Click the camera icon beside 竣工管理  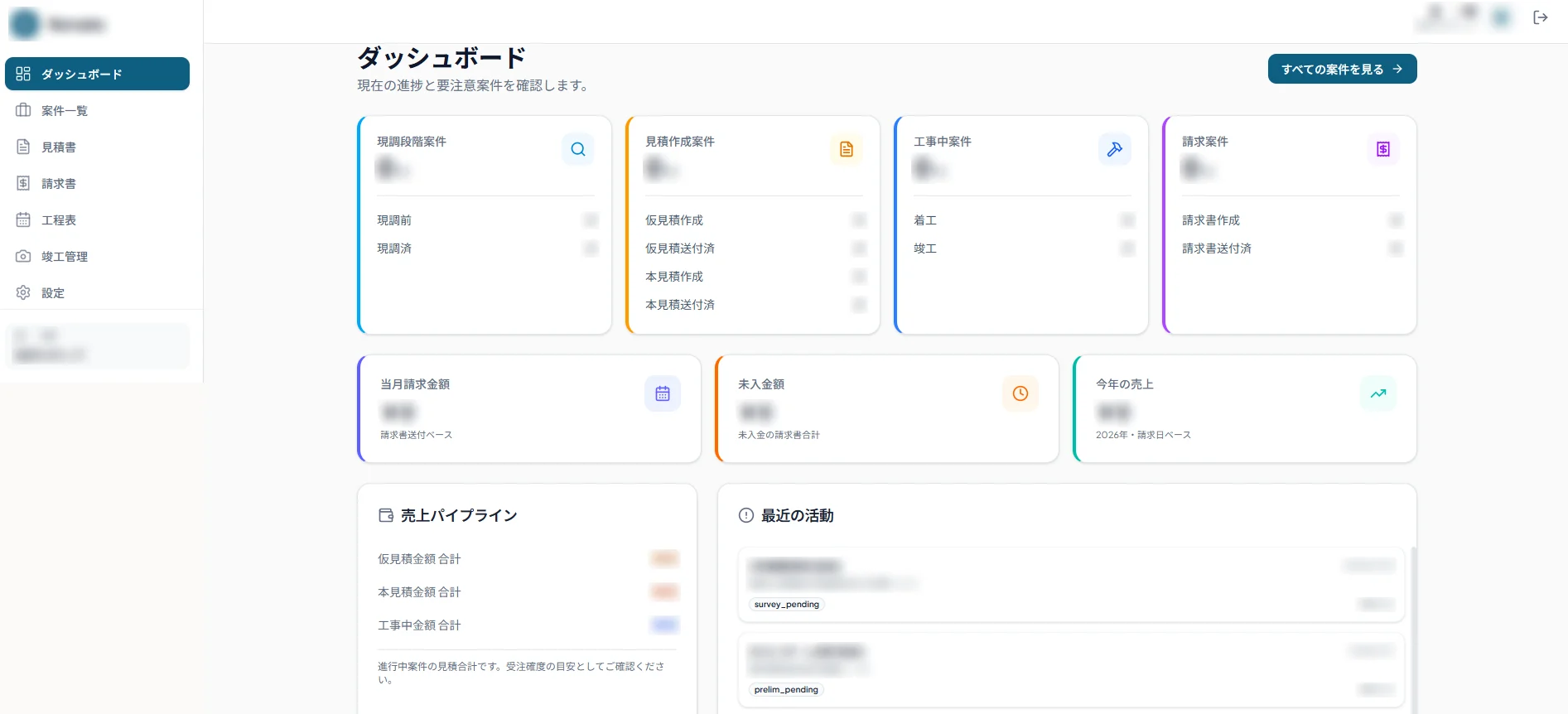tap(23, 256)
